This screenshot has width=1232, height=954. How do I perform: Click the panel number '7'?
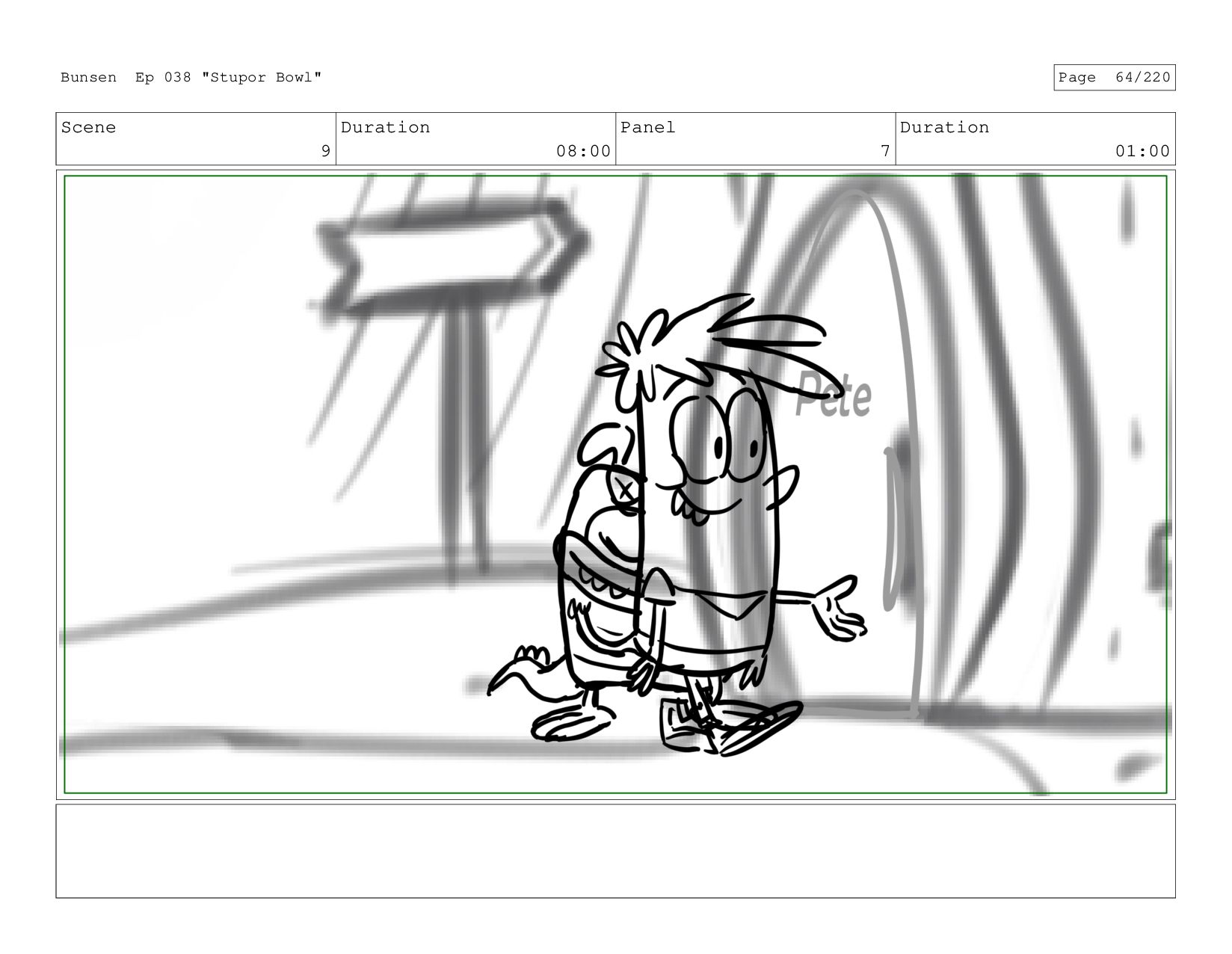[885, 151]
